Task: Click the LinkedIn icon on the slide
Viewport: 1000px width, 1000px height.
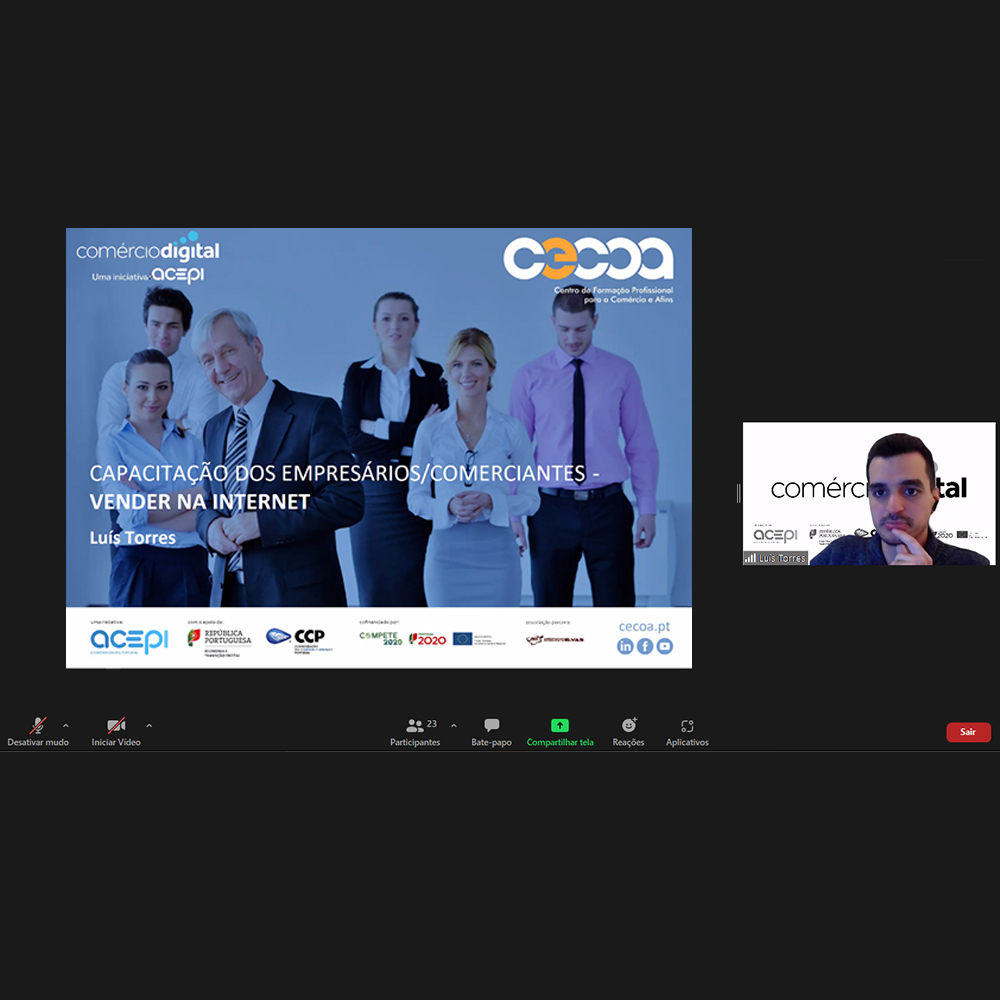Action: [x=625, y=647]
